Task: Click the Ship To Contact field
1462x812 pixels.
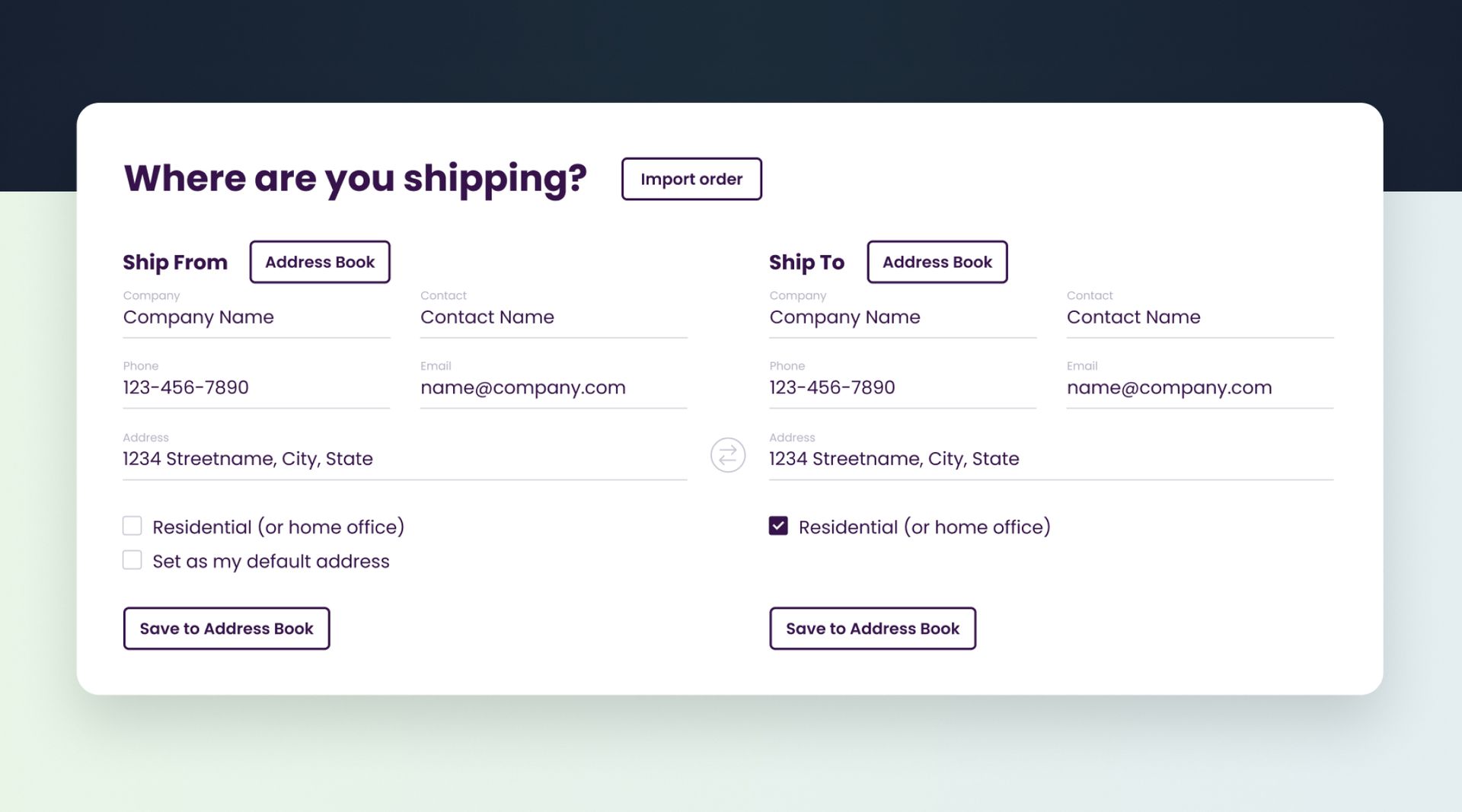Action: pos(1199,317)
